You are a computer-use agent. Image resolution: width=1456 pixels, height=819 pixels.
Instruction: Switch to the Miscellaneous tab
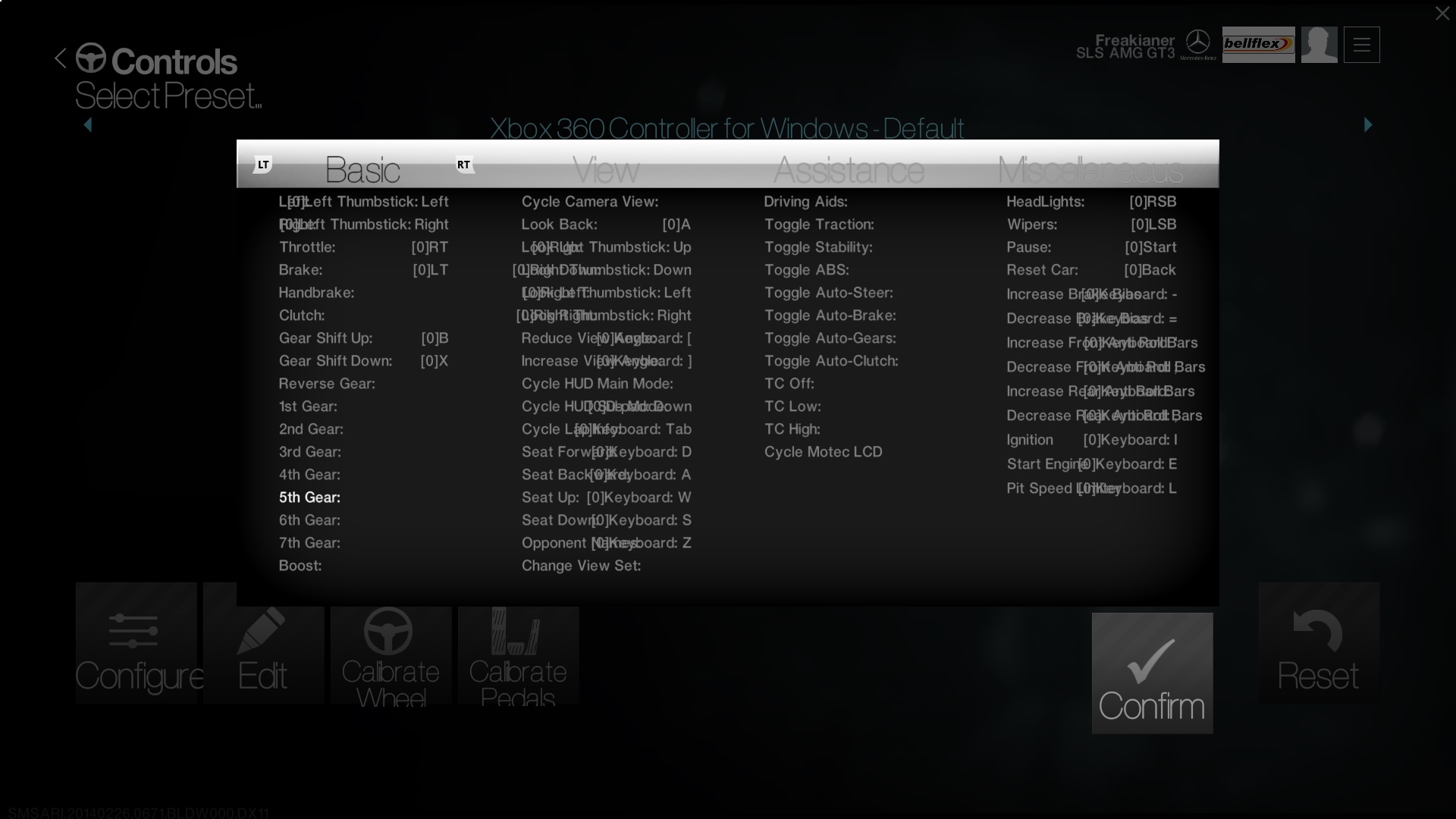(1090, 169)
